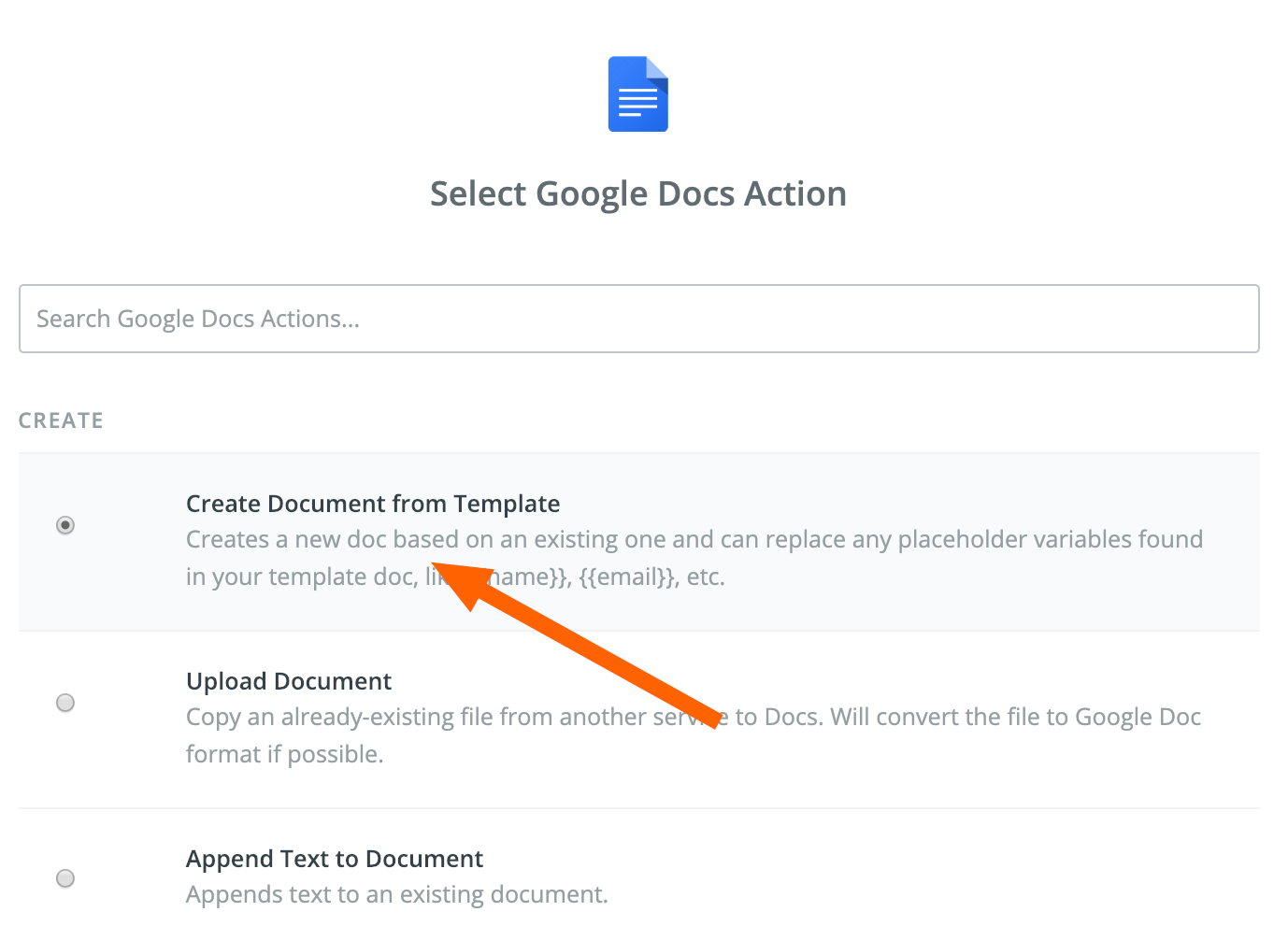Viewport: 1288px width, 940px height.
Task: Select the Create Document from Template radio button
Action: (65, 525)
